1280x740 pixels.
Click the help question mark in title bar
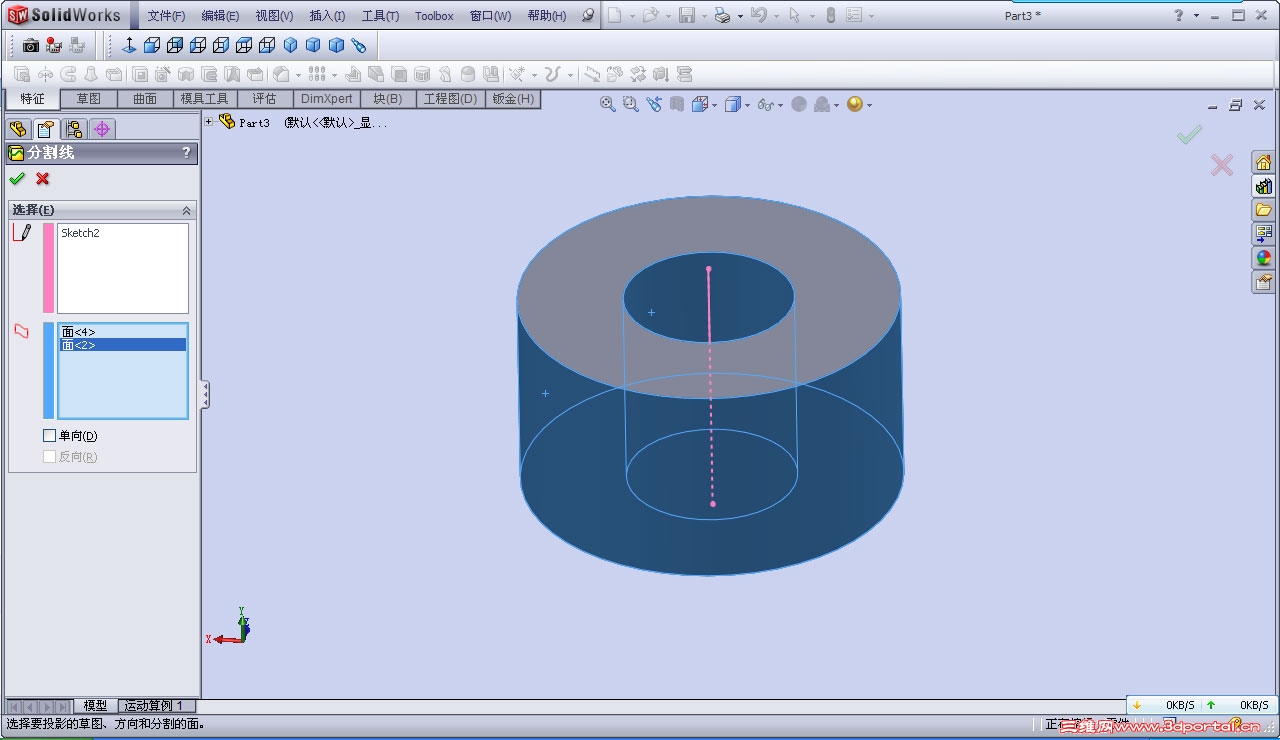click(1179, 16)
